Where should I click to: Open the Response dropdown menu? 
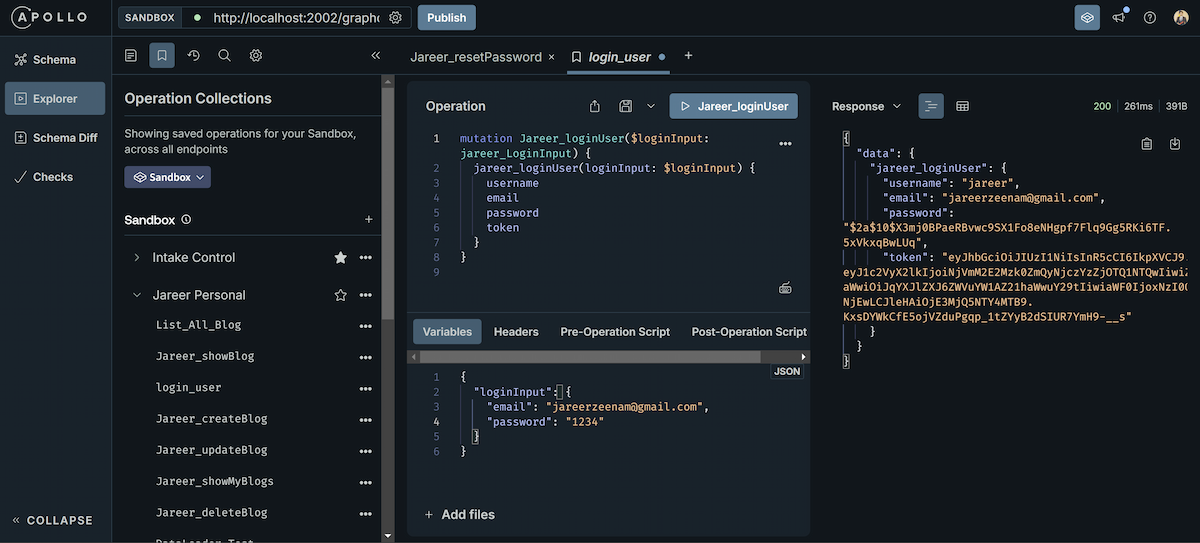pos(867,106)
